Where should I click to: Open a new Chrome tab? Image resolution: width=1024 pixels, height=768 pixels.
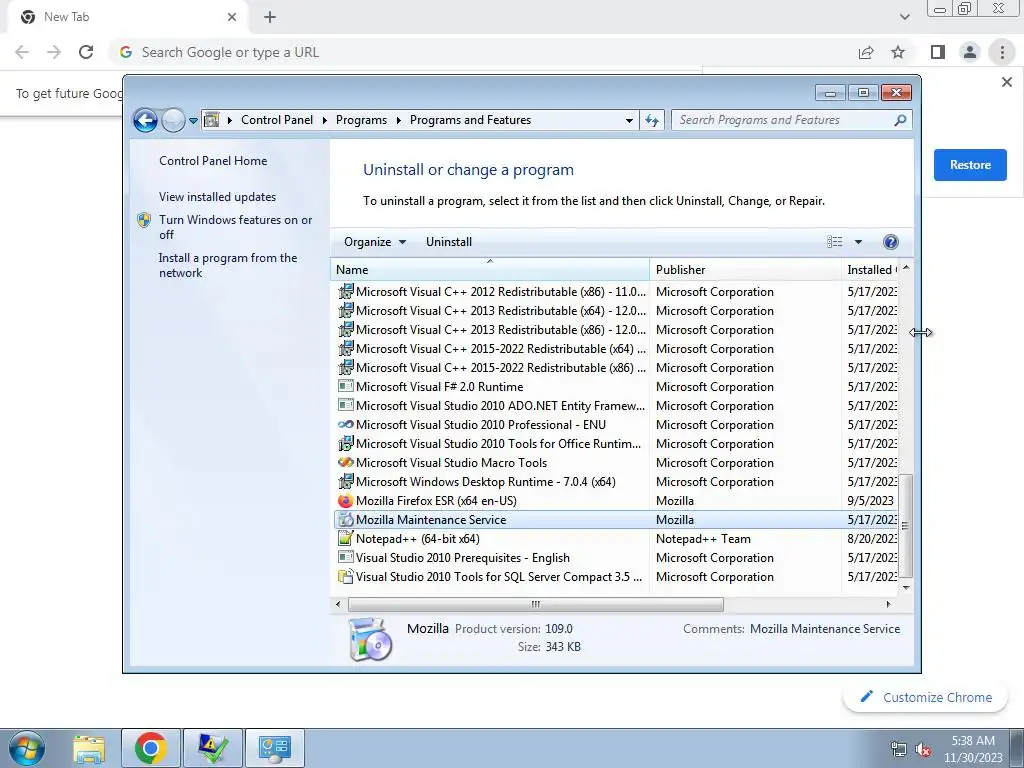pyautogui.click(x=270, y=18)
